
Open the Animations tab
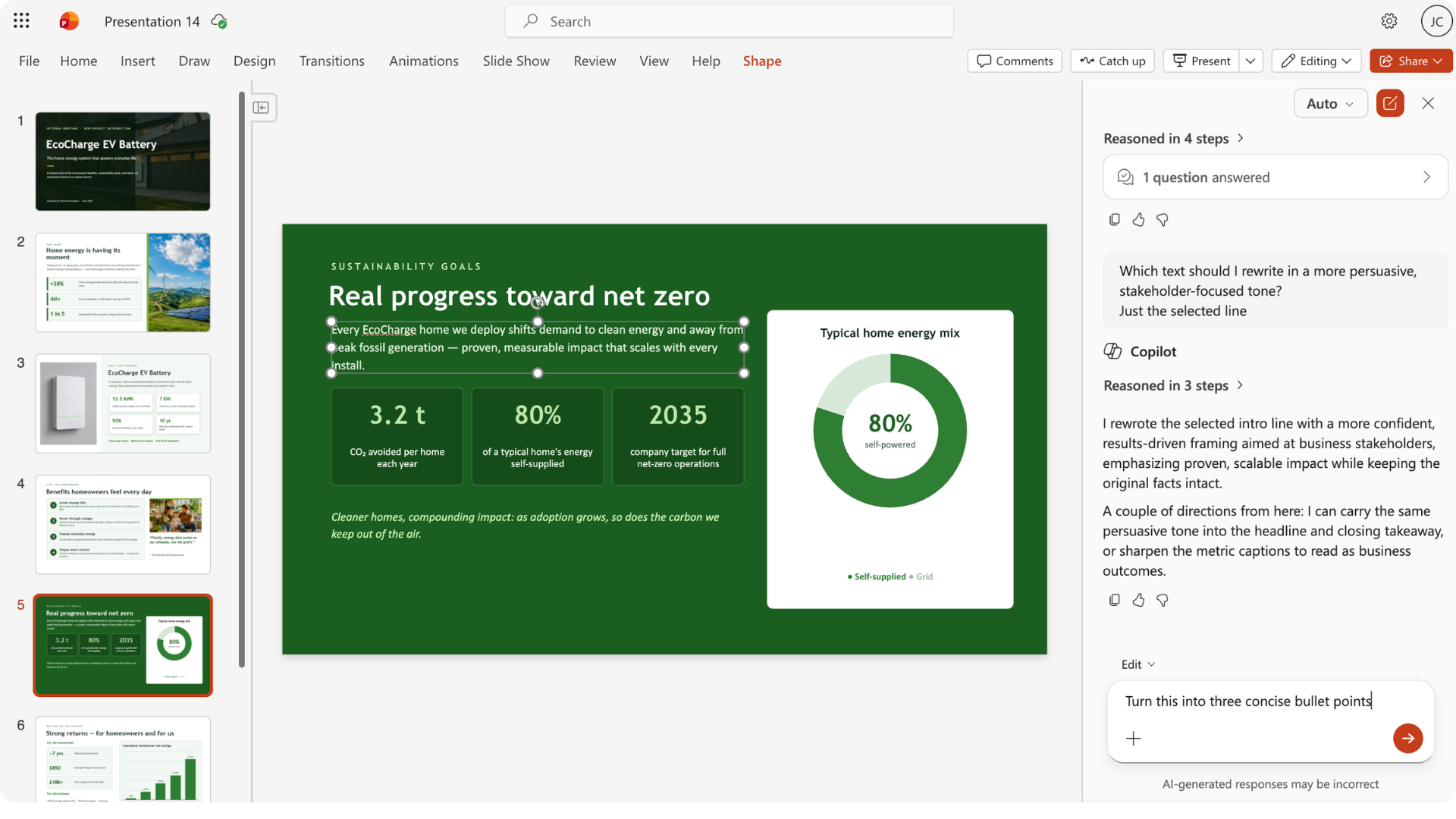pyautogui.click(x=424, y=61)
